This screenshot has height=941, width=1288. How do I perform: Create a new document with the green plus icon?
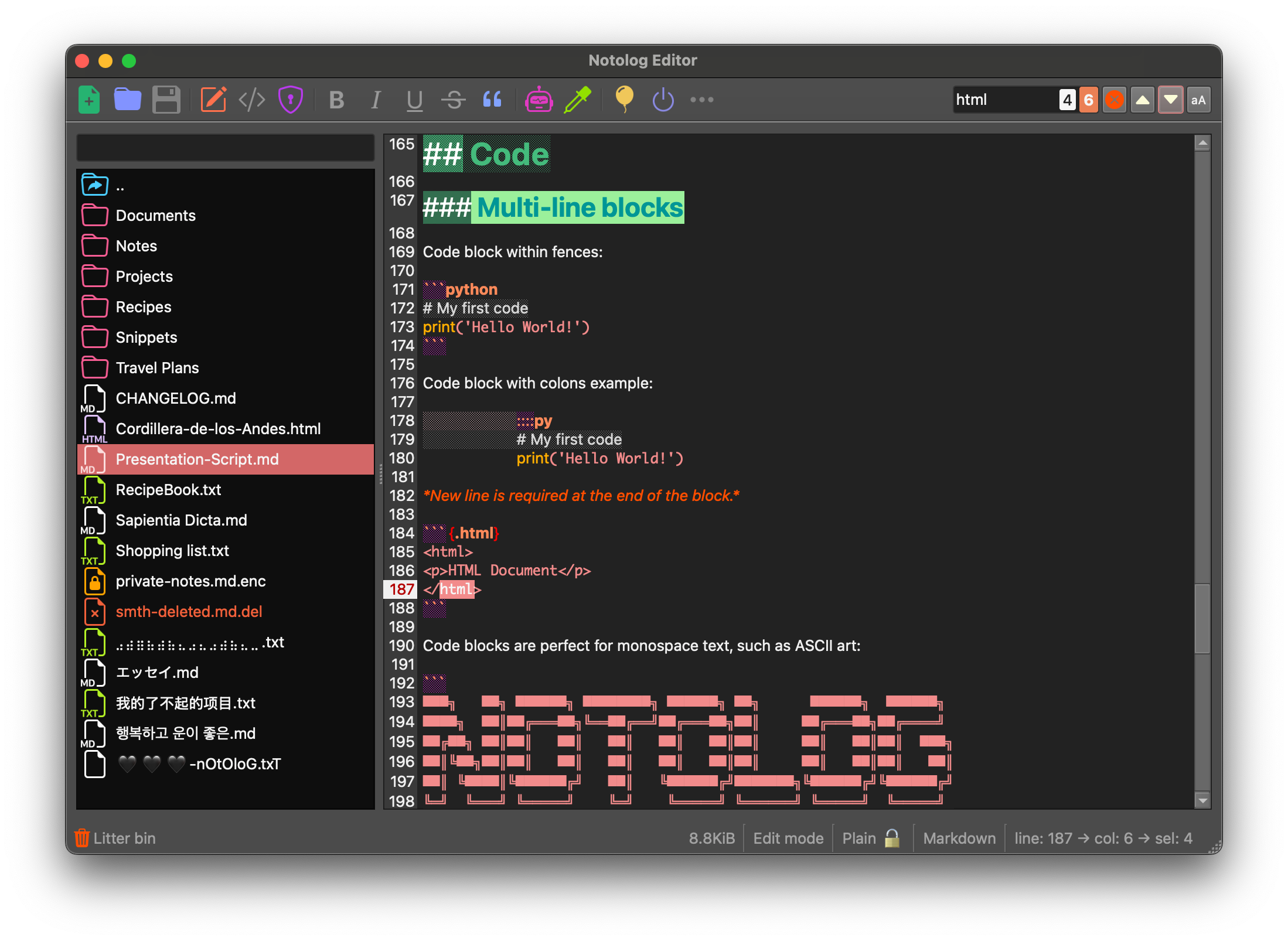89,100
